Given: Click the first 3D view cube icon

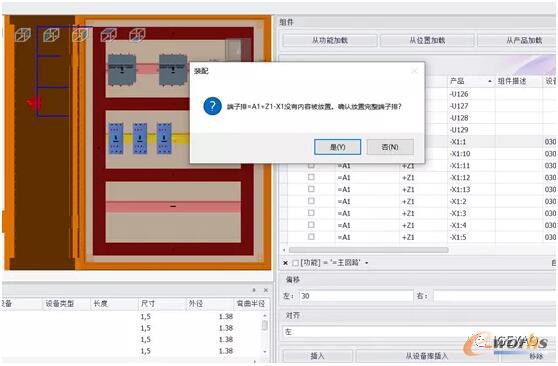Looking at the screenshot, I should [23, 35].
